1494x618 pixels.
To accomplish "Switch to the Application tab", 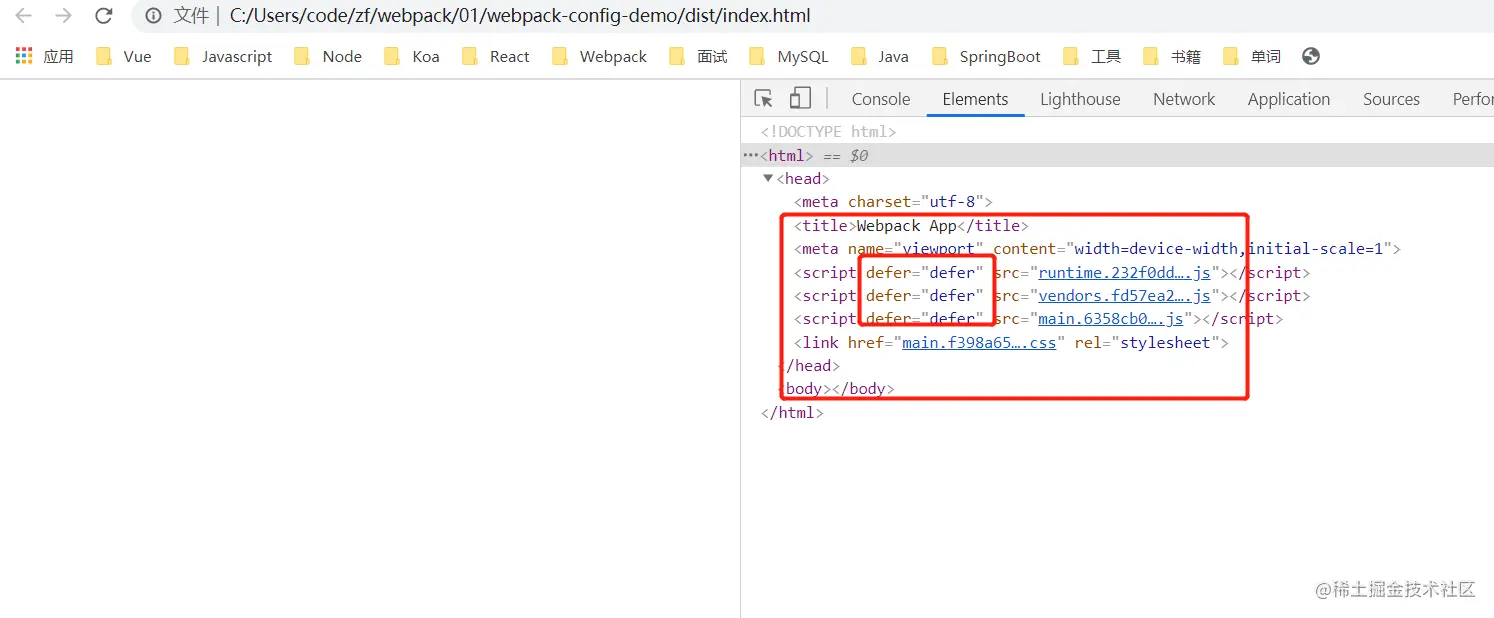I will coord(1289,99).
